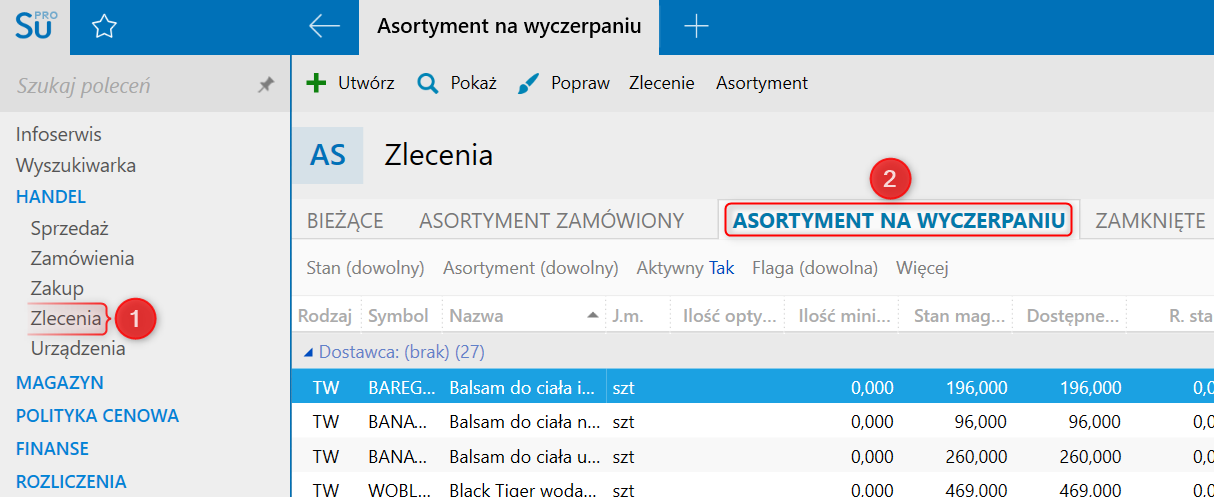Image resolution: width=1214 pixels, height=497 pixels.
Task: Open the Asortyment (dowolny) filter
Action: click(x=530, y=268)
